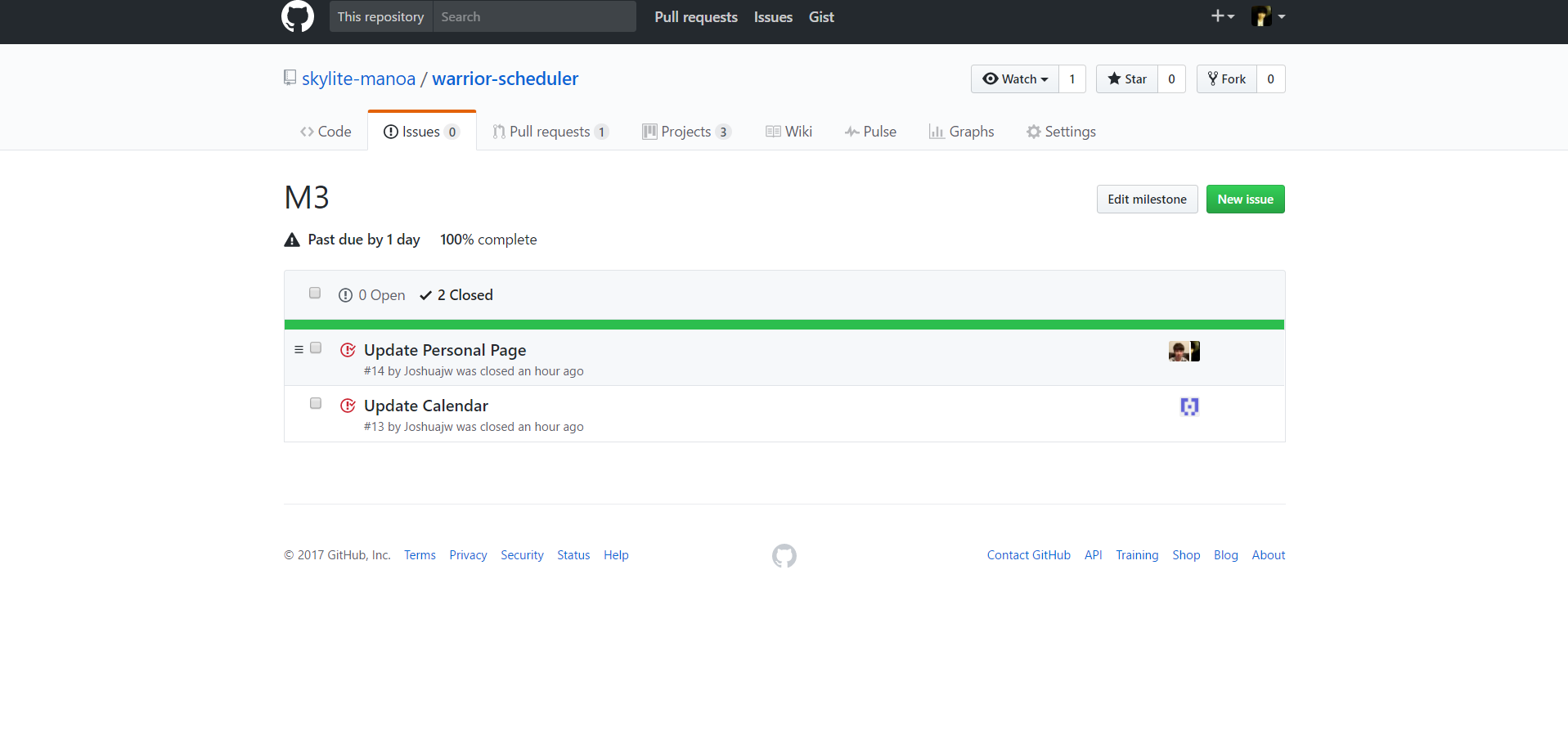Click the 100% complete text

(488, 240)
